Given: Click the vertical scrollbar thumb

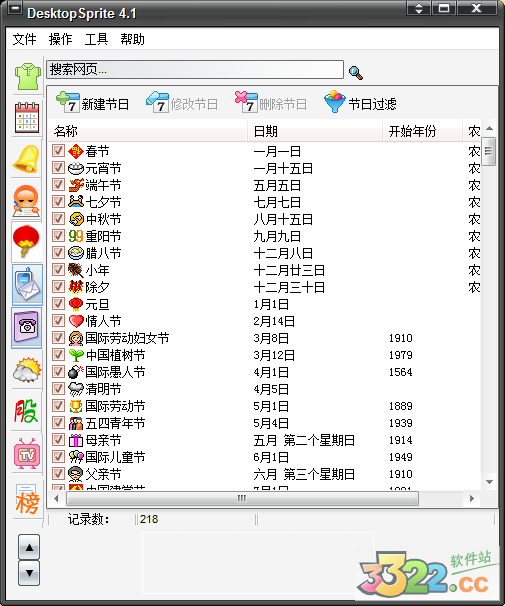Looking at the screenshot, I should coord(489,151).
